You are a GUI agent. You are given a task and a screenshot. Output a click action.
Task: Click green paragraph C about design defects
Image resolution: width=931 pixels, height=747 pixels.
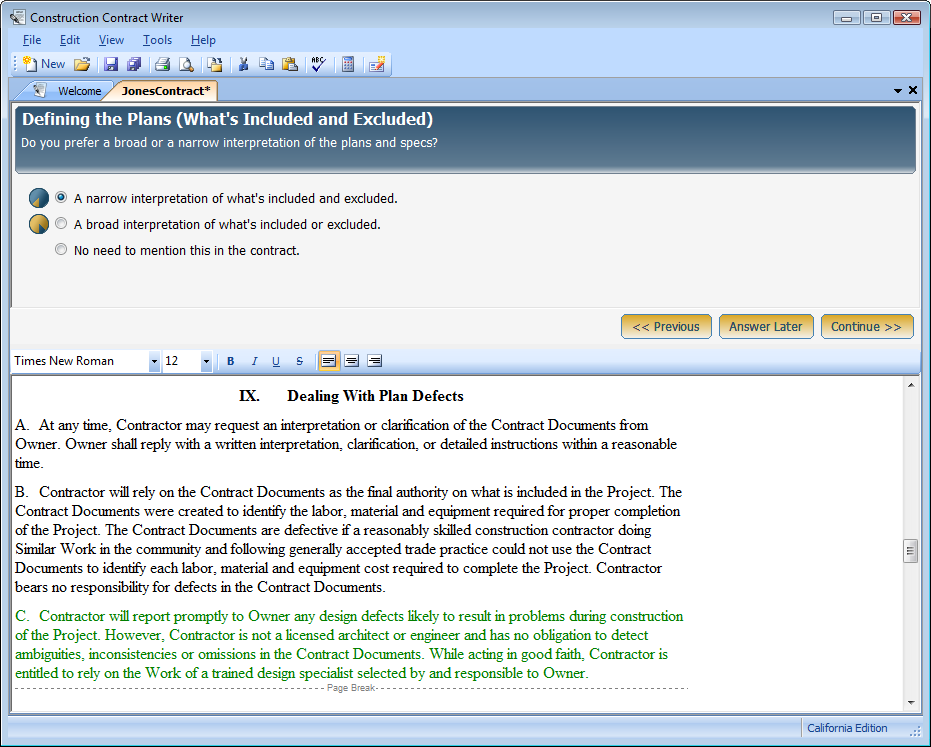(349, 644)
